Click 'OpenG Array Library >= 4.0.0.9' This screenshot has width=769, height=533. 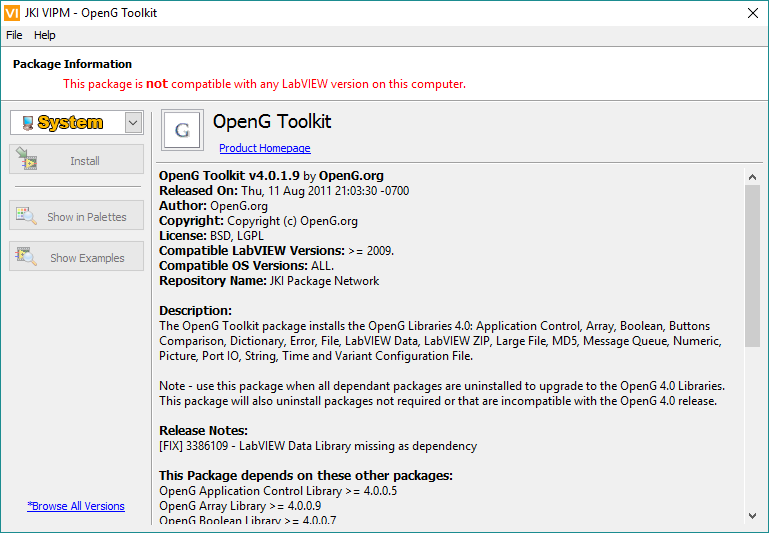240,506
